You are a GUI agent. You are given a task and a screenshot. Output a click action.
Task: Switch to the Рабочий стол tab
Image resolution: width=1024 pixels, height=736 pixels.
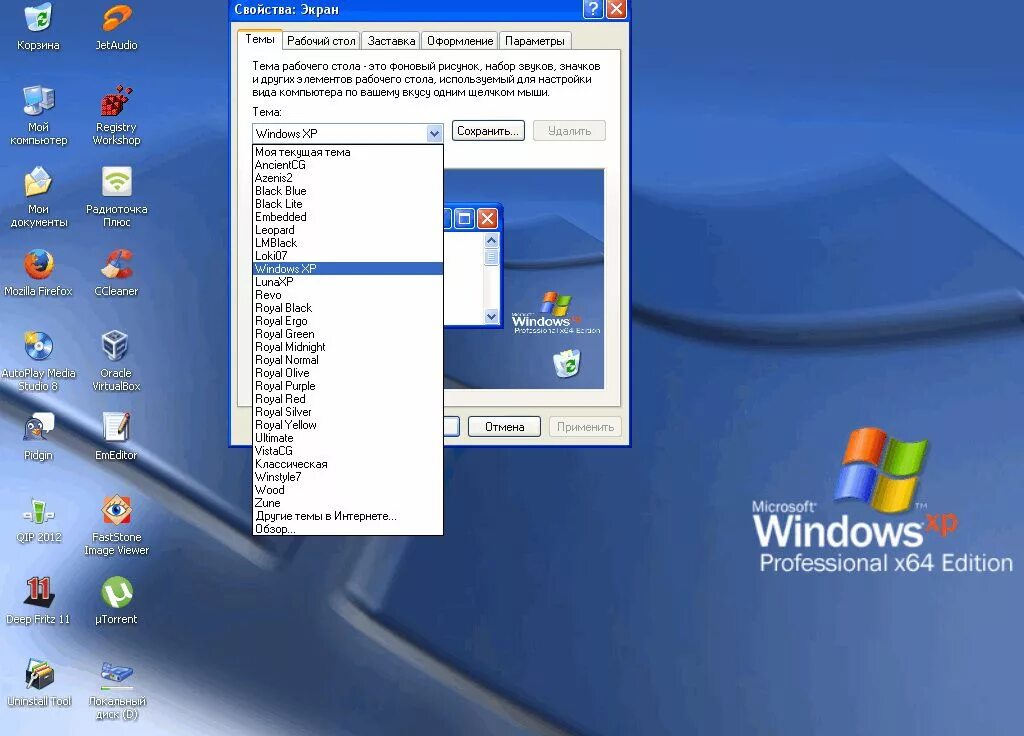pos(321,41)
